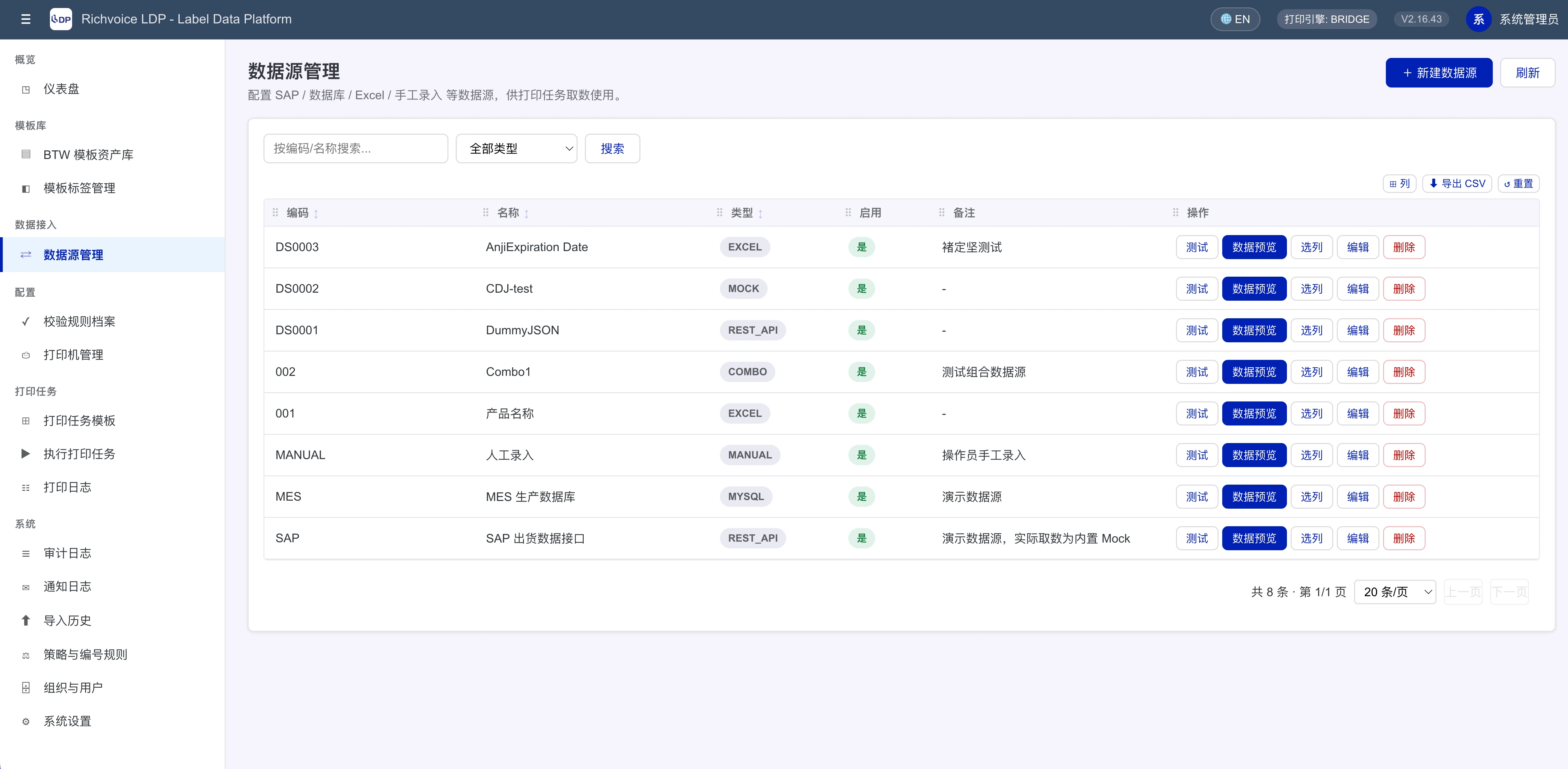This screenshot has height=769, width=1568.
Task: Click the system admin avatar icon
Action: coord(1479,19)
